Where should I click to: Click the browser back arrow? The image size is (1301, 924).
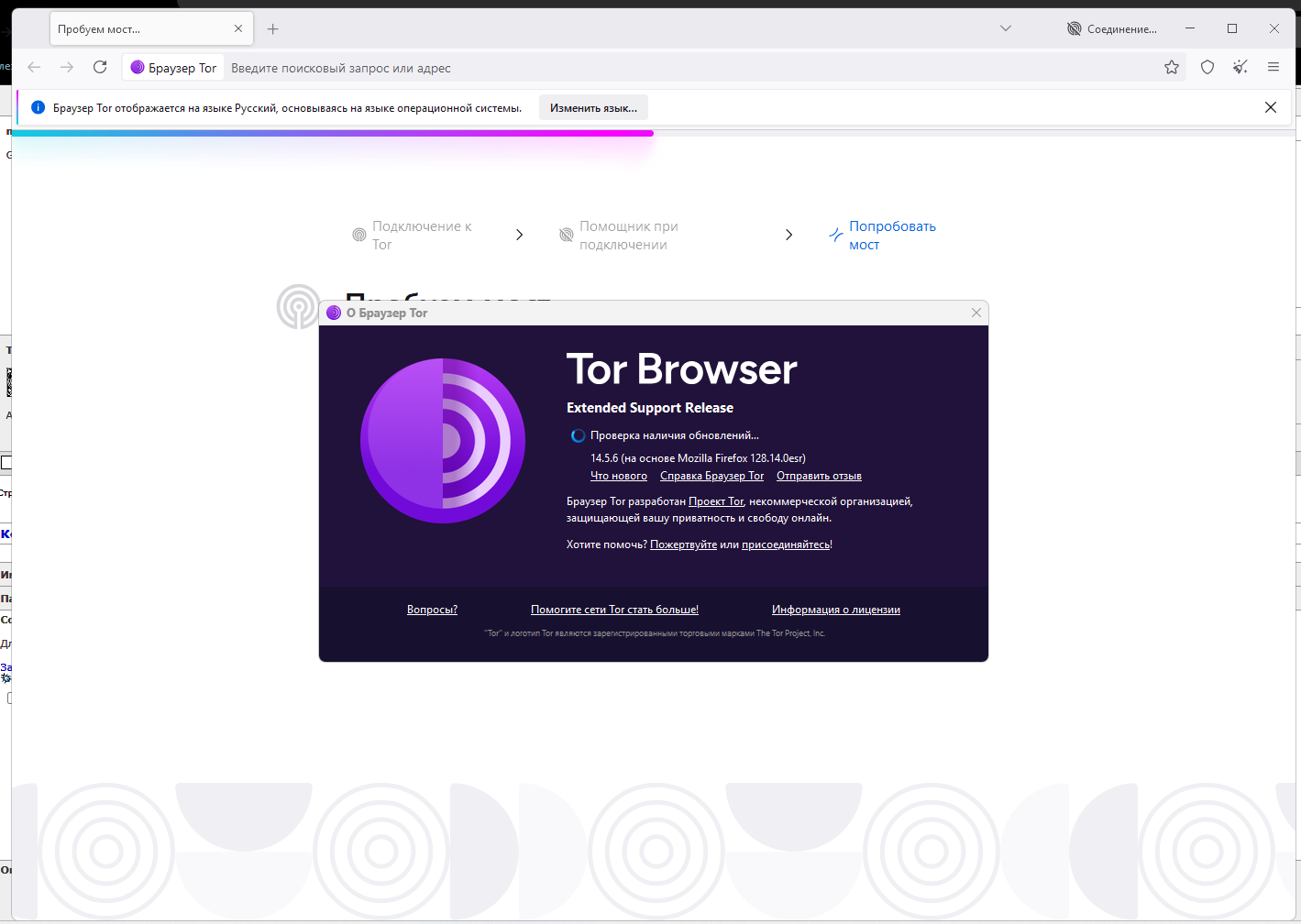pyautogui.click(x=34, y=67)
